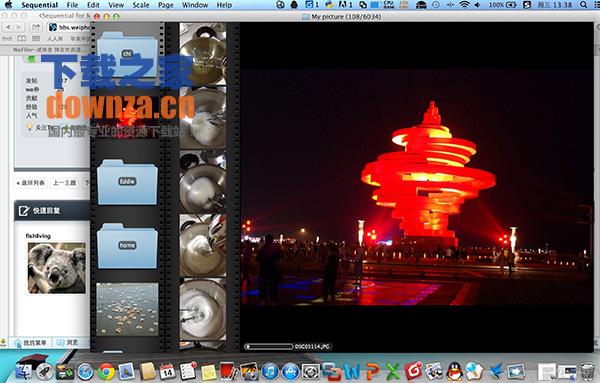600x383 pixels.
Task: Select the first mixing bowl thumbnail
Action: coord(203,54)
